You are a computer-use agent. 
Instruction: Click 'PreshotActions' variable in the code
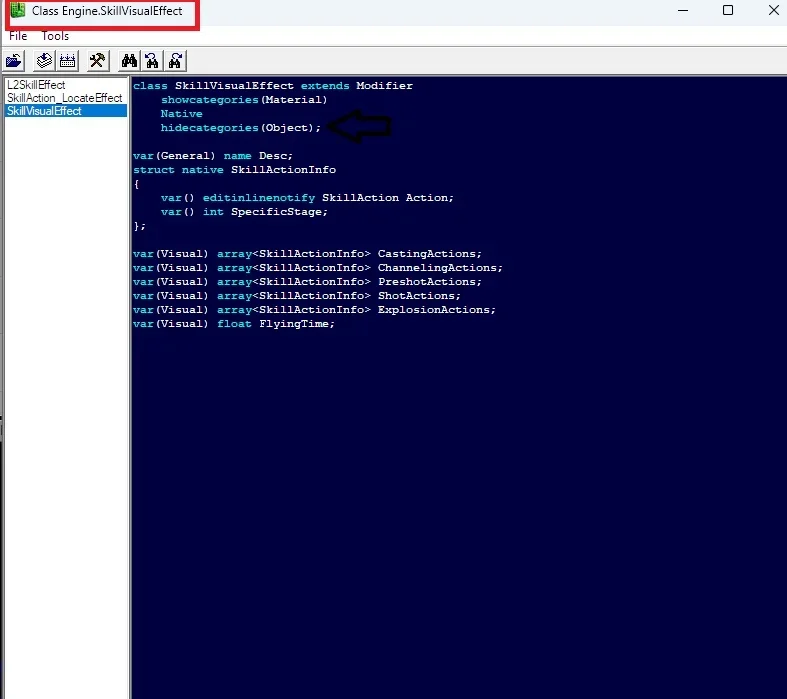427,282
